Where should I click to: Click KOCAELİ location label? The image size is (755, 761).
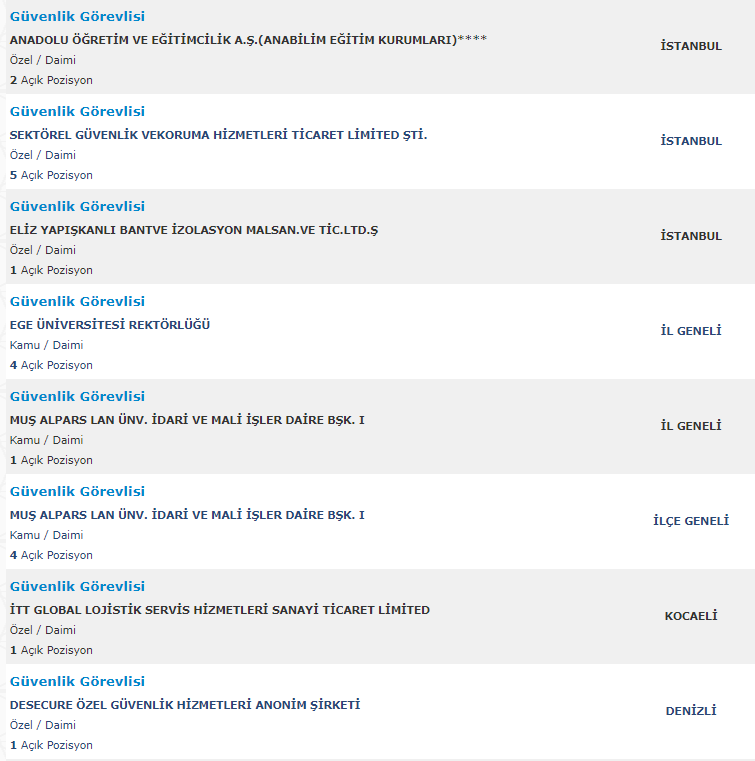coord(691,616)
